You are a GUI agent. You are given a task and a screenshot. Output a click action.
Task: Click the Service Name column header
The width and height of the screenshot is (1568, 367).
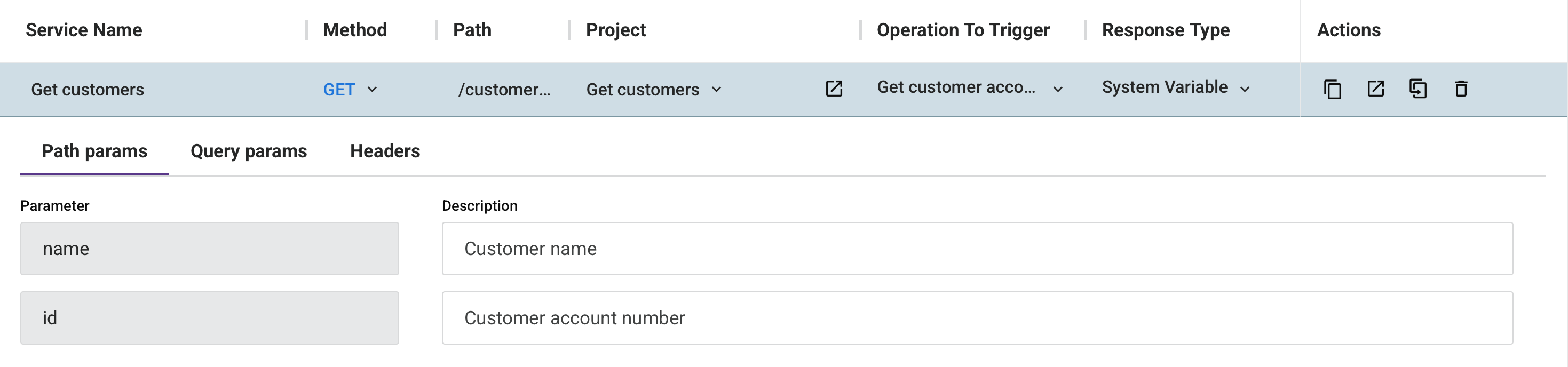click(84, 30)
